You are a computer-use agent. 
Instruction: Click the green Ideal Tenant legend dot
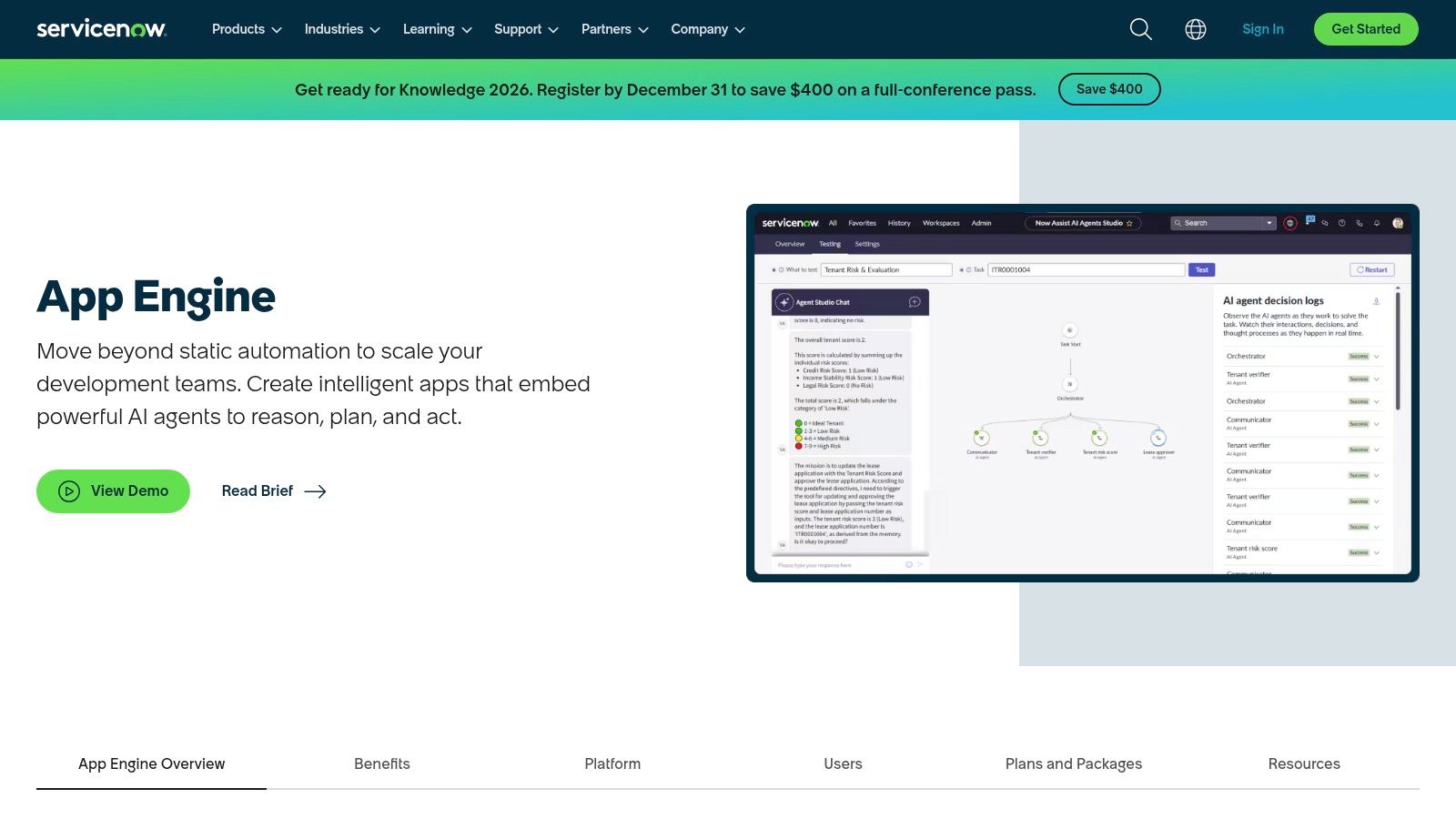[x=798, y=423]
